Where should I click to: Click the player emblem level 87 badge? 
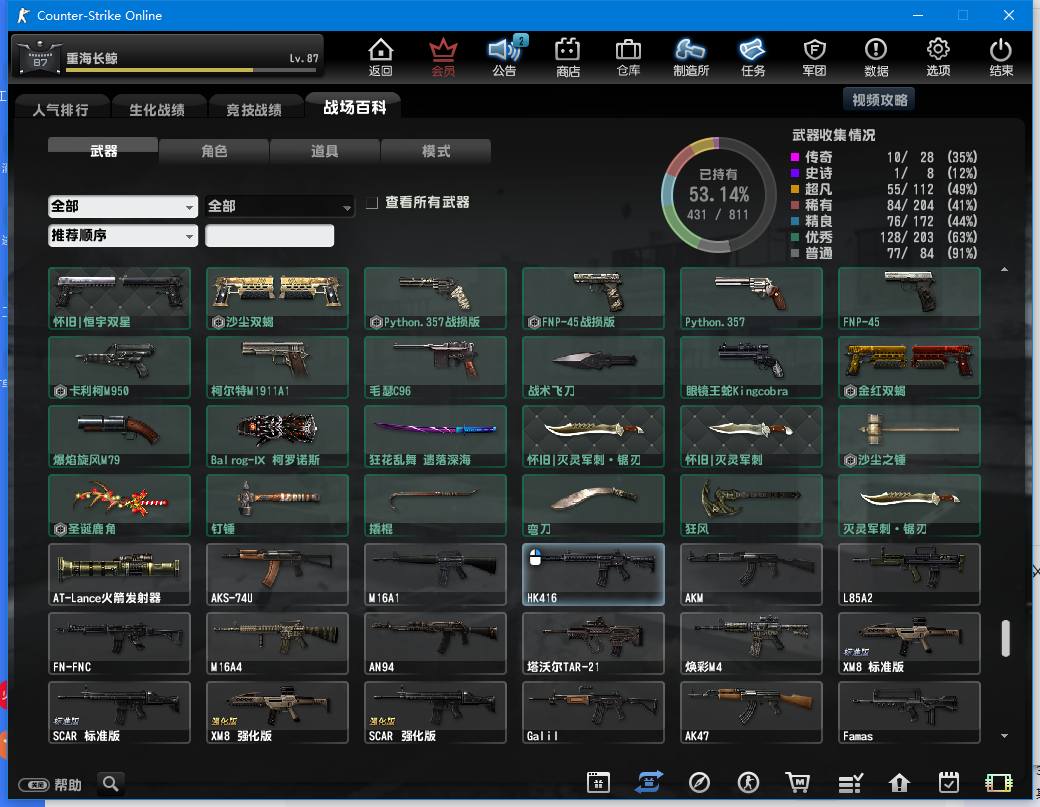click(x=40, y=57)
